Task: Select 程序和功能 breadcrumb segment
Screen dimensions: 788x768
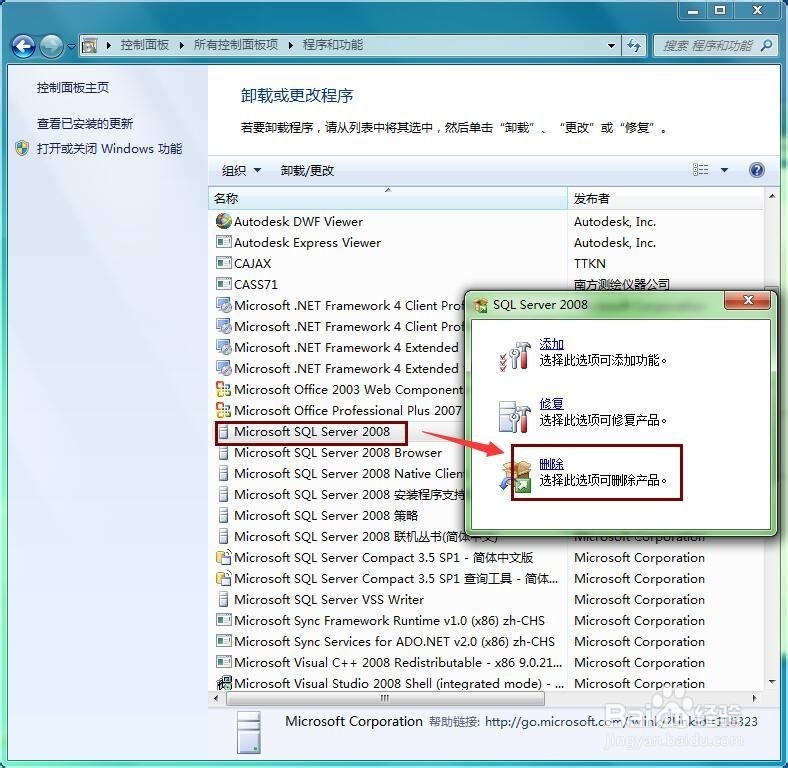Action: coord(333,45)
